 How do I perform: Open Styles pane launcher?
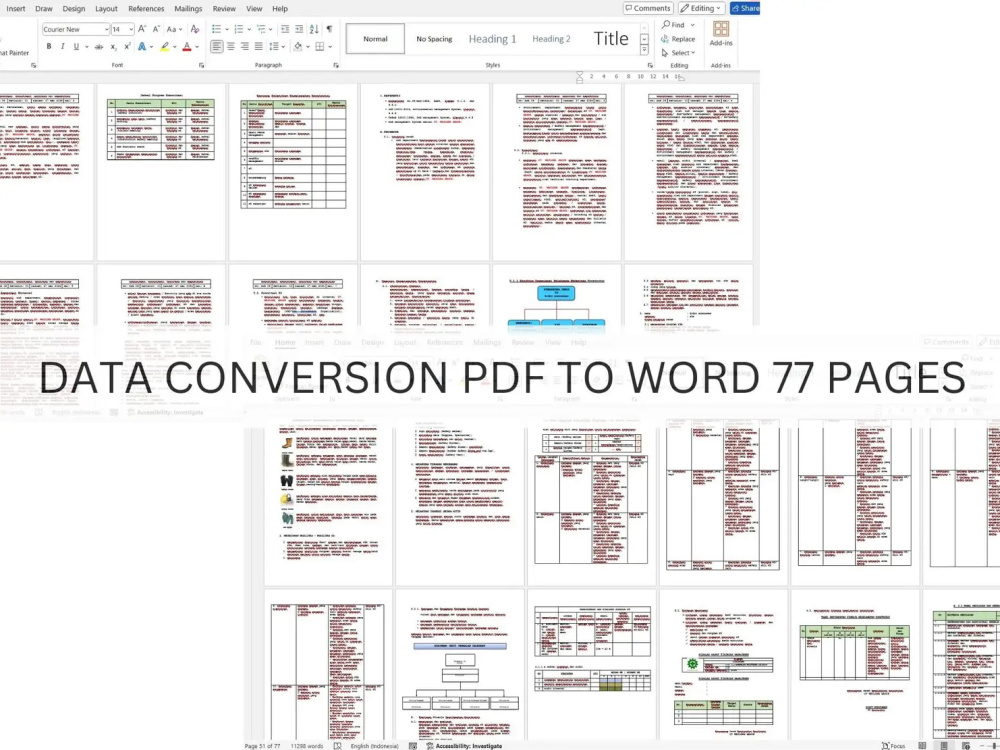coord(650,65)
